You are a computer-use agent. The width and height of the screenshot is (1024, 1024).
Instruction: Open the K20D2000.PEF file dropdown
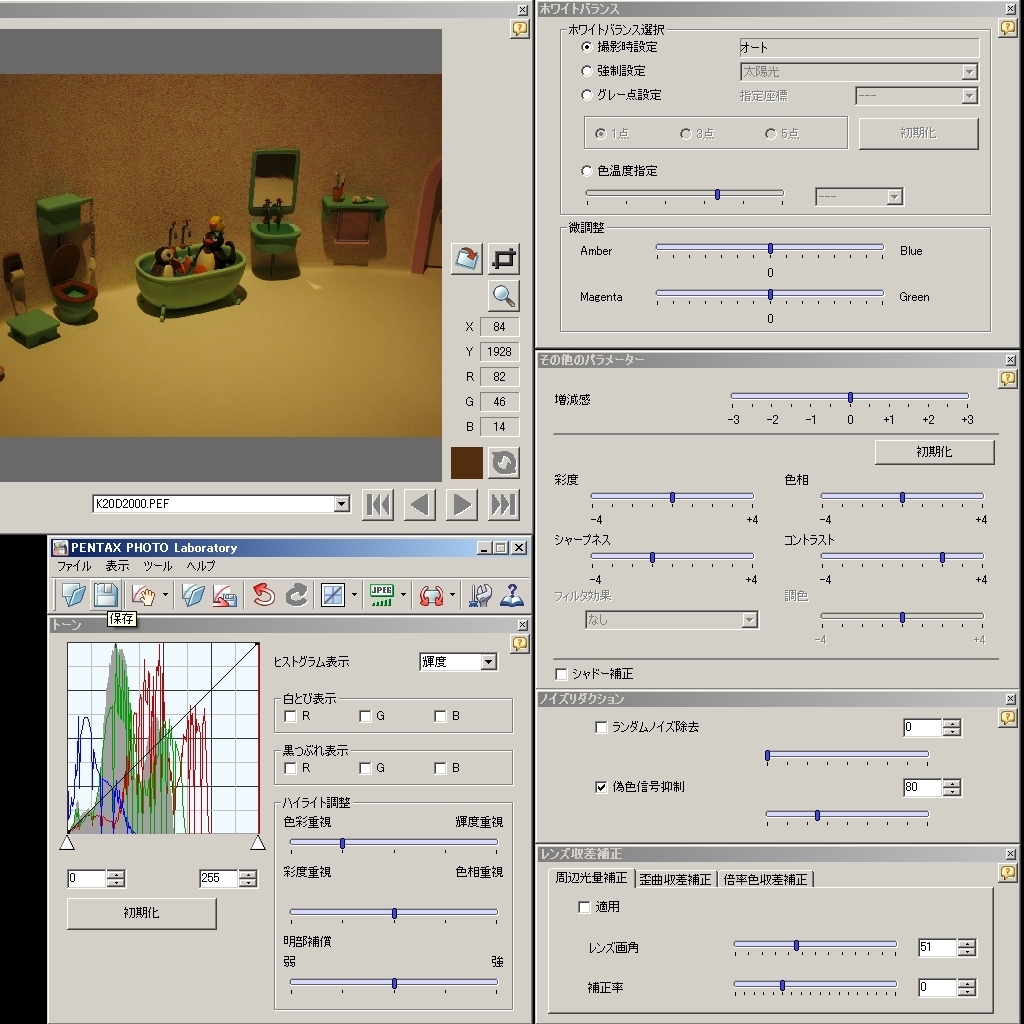click(342, 504)
